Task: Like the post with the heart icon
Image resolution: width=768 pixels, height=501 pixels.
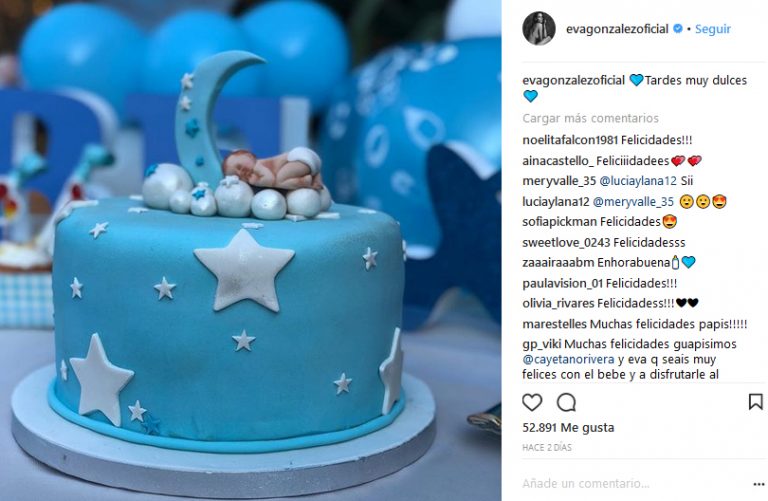Action: pos(532,403)
